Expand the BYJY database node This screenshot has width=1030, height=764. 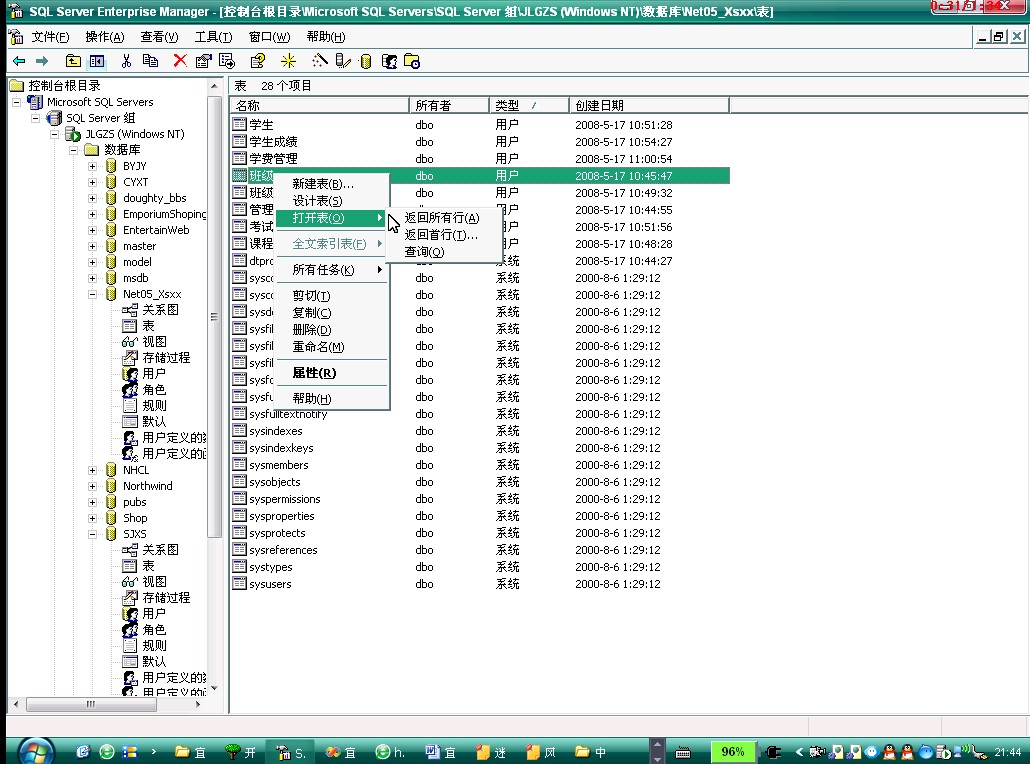pyautogui.click(x=93, y=166)
